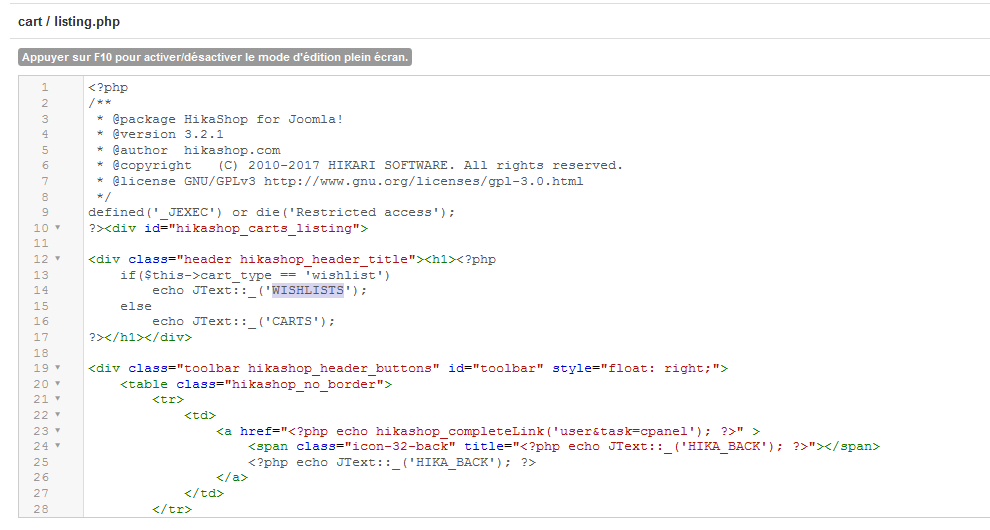Fold the table block on line 20

tap(57, 384)
